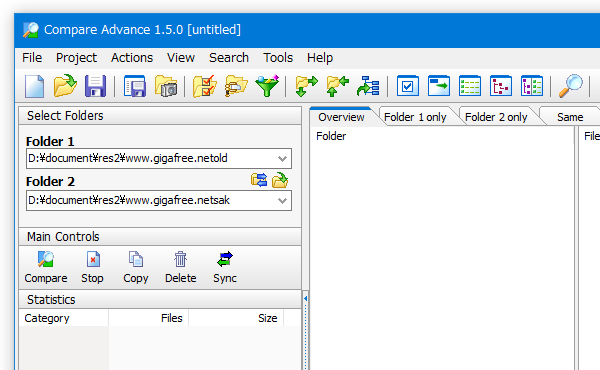The height and width of the screenshot is (370, 600).
Task: Click the Select Folders panel header
Action: [160, 116]
